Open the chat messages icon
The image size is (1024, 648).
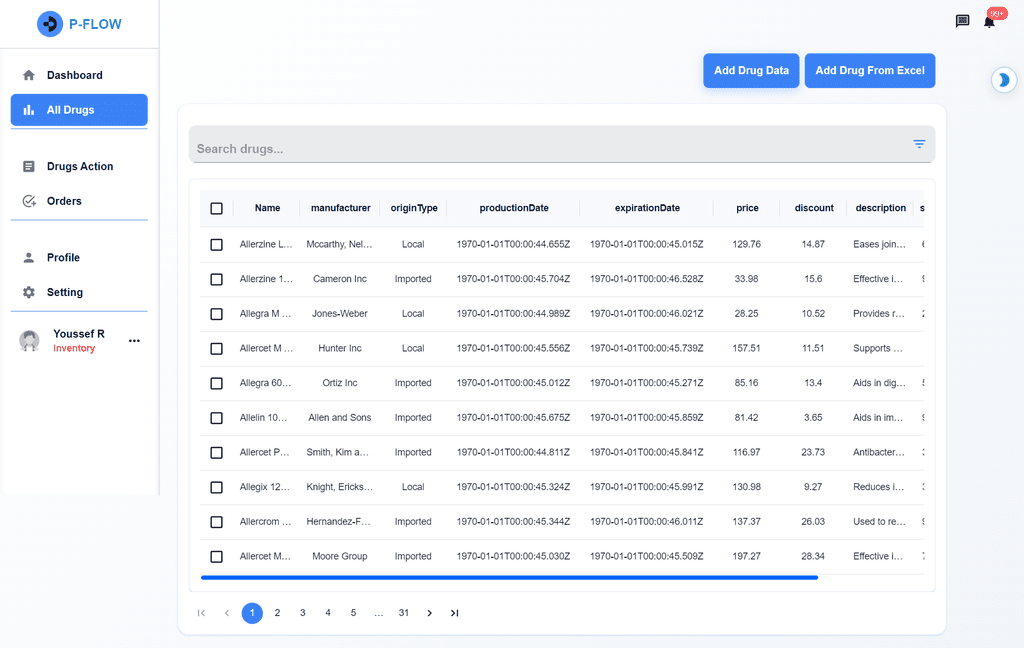(963, 21)
